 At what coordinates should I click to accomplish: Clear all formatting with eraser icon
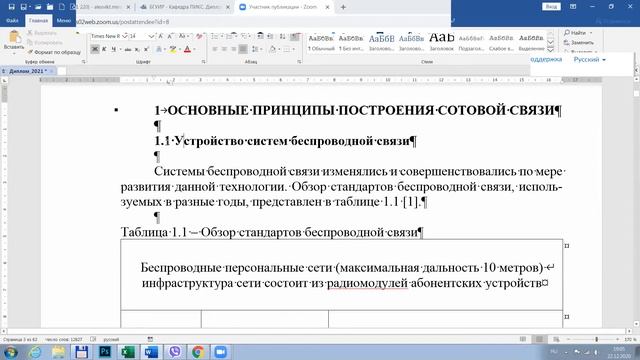click(x=199, y=36)
